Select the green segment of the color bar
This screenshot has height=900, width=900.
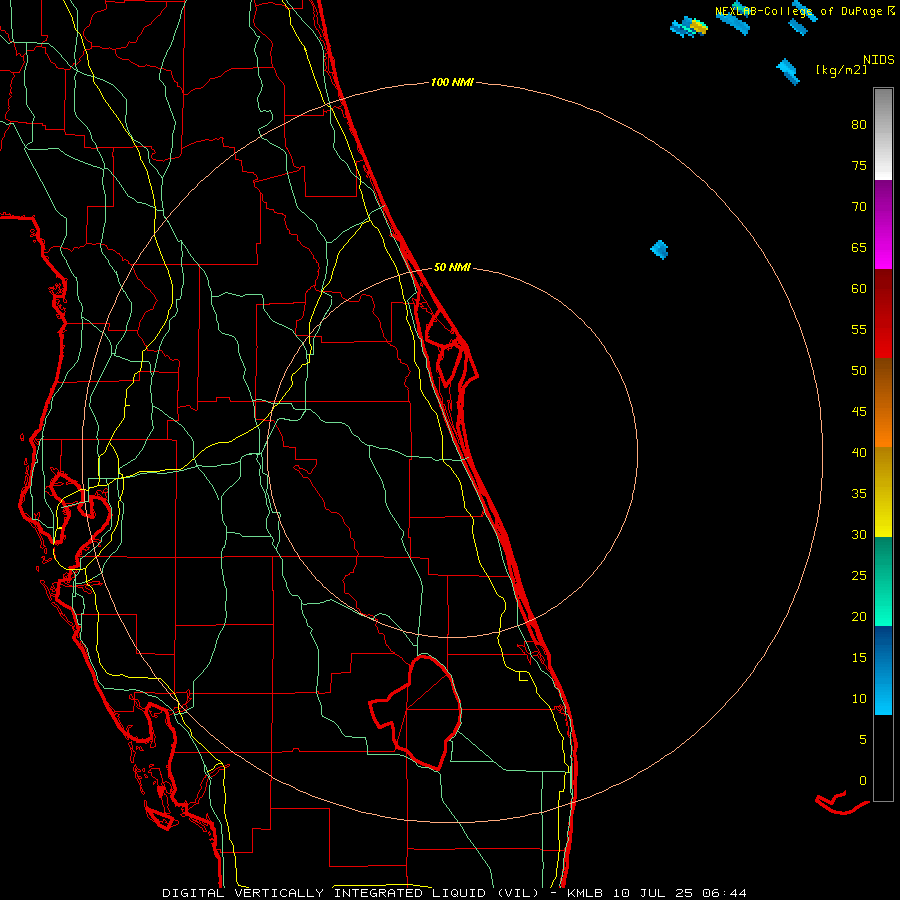[x=883, y=581]
